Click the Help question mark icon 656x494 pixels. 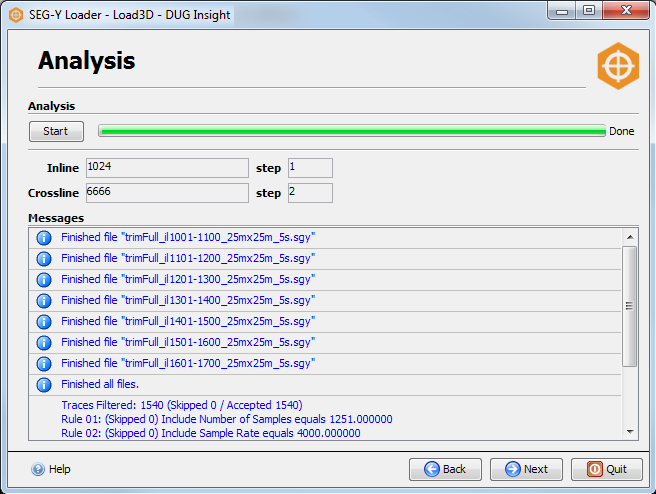[38, 469]
